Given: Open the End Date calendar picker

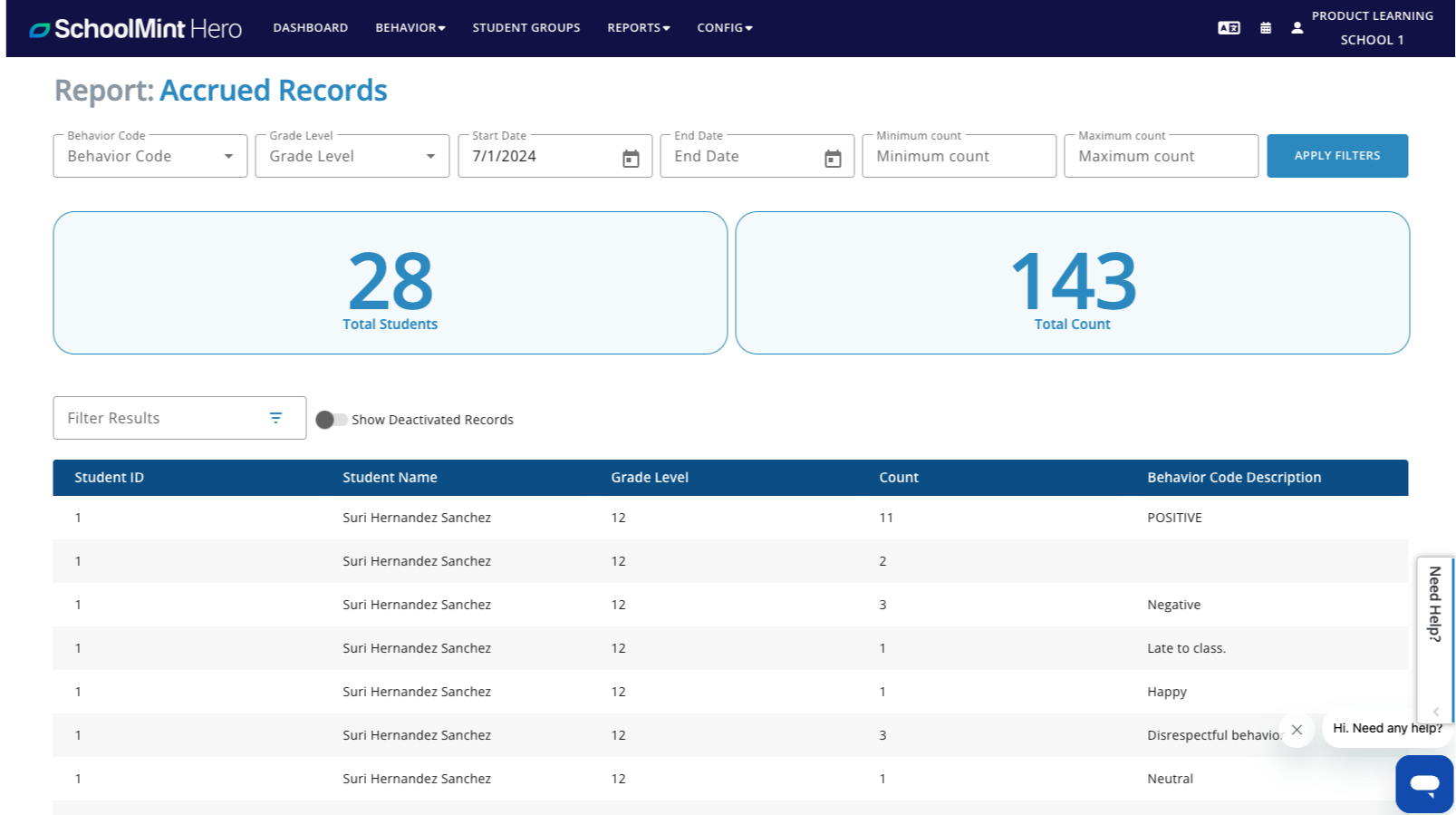Looking at the screenshot, I should (833, 159).
